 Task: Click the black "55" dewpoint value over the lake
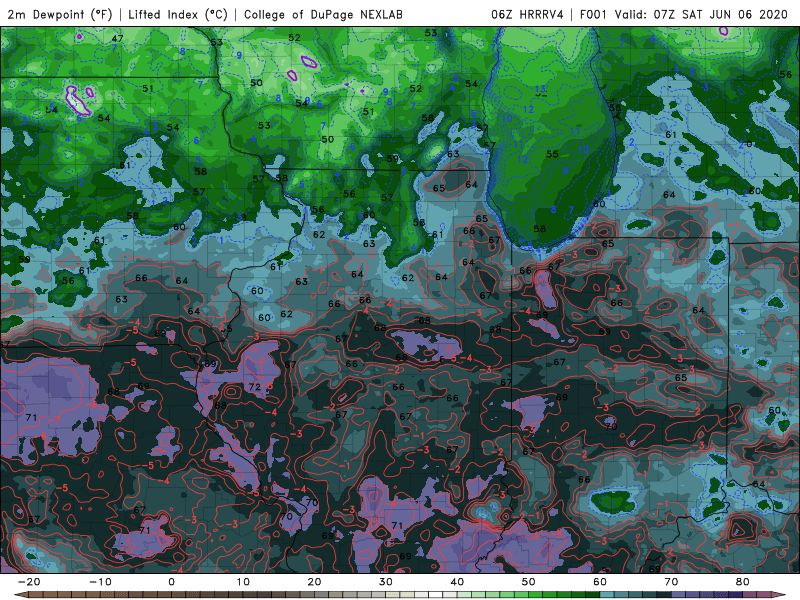tap(552, 154)
